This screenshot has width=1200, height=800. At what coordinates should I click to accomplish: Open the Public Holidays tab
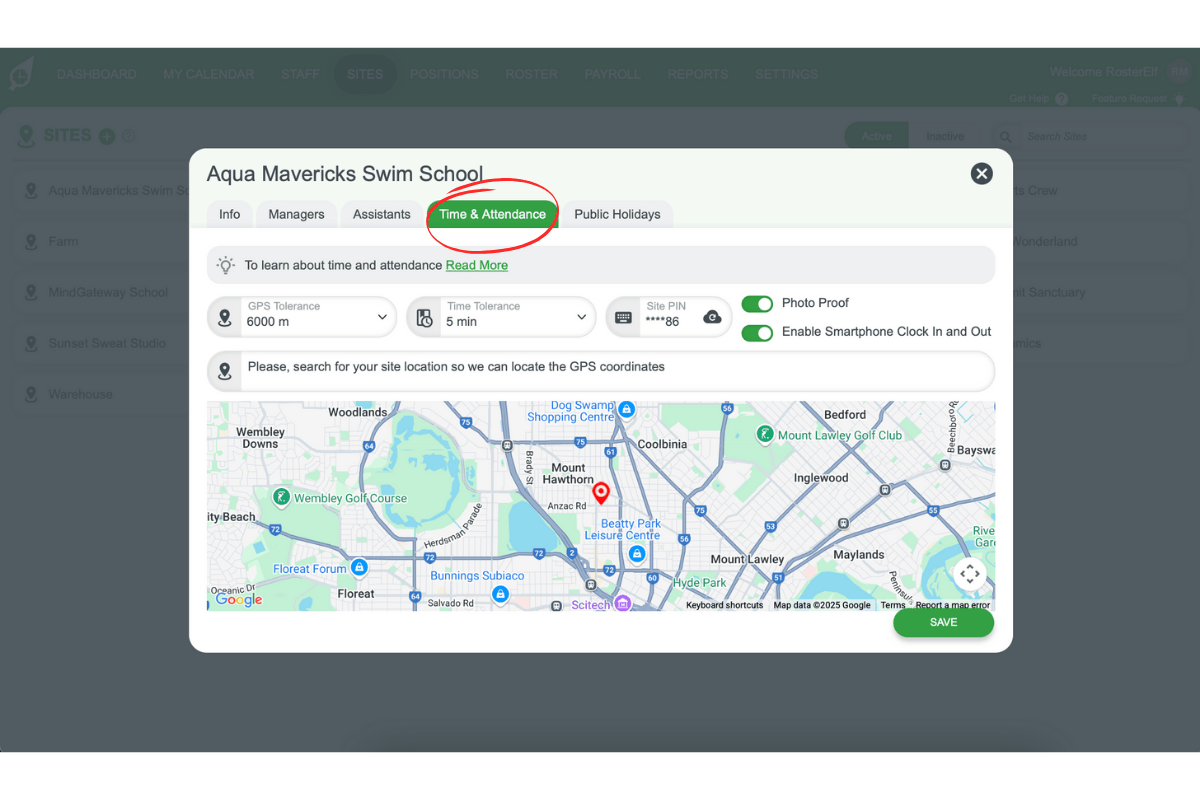pos(617,214)
